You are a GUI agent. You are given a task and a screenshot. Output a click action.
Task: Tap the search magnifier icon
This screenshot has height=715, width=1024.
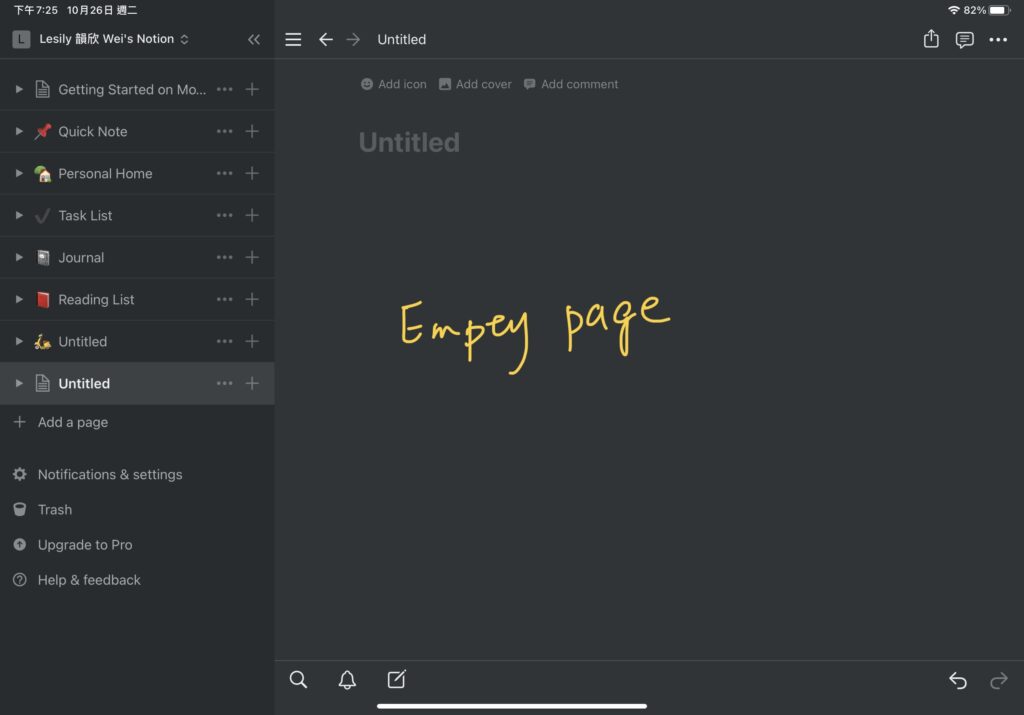click(298, 680)
